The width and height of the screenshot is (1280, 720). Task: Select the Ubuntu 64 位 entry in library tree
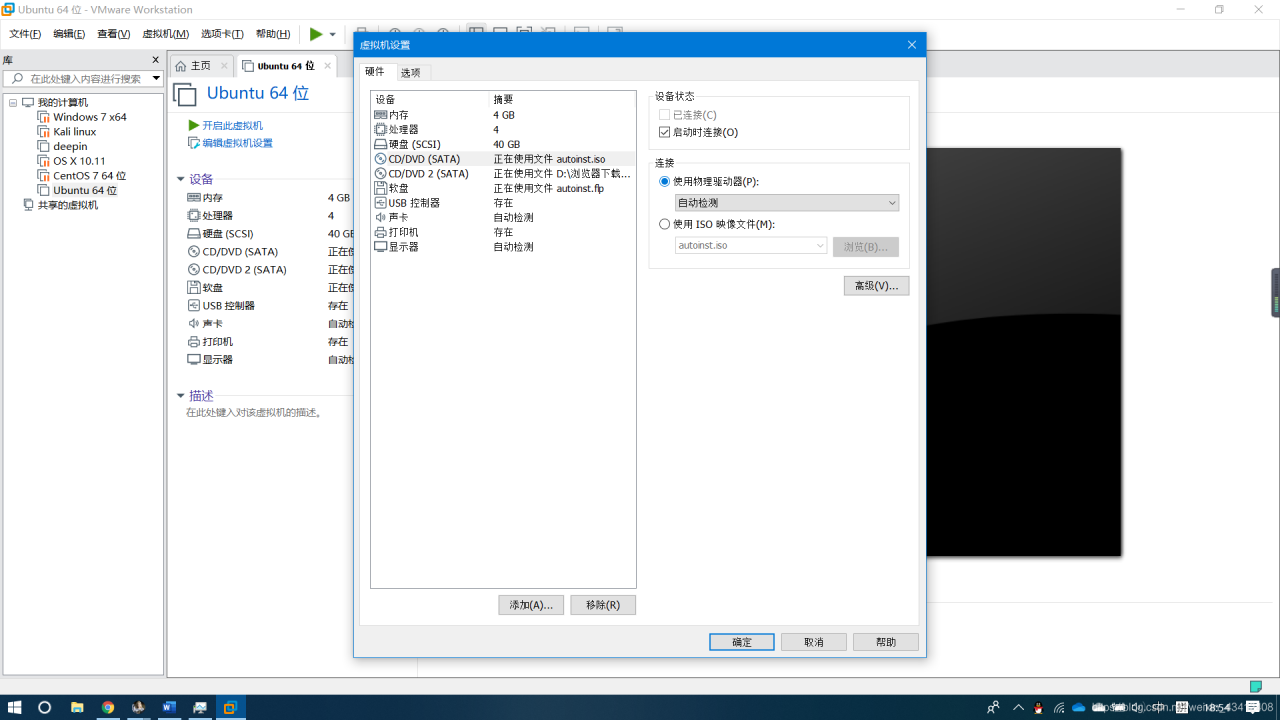click(x=85, y=190)
